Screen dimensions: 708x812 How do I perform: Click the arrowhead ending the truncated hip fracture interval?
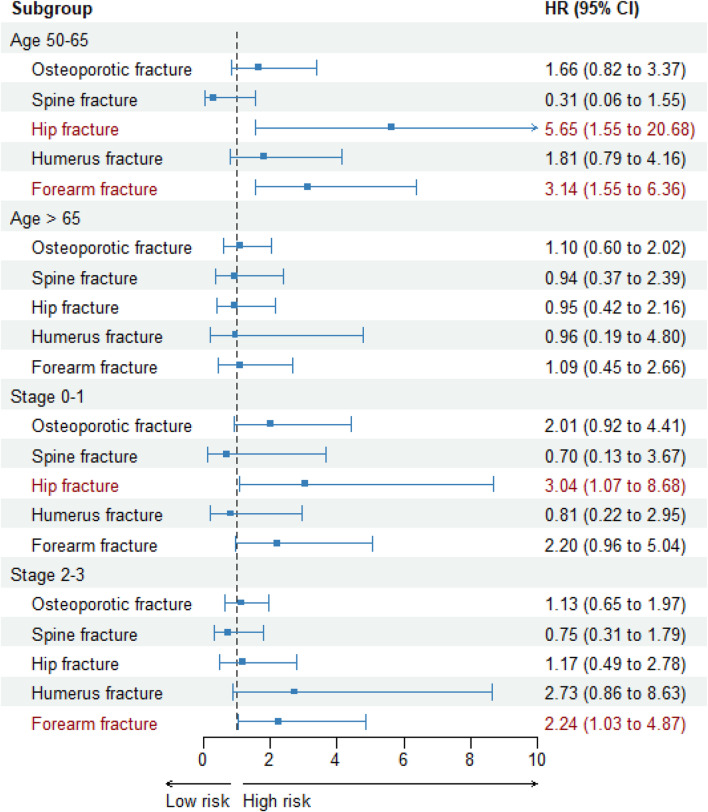[535, 127]
